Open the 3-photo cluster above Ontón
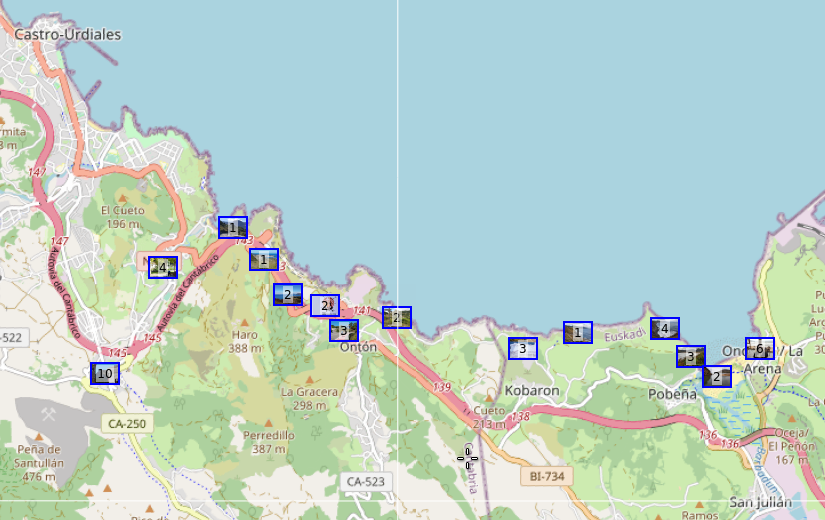This screenshot has width=825, height=520. point(344,330)
